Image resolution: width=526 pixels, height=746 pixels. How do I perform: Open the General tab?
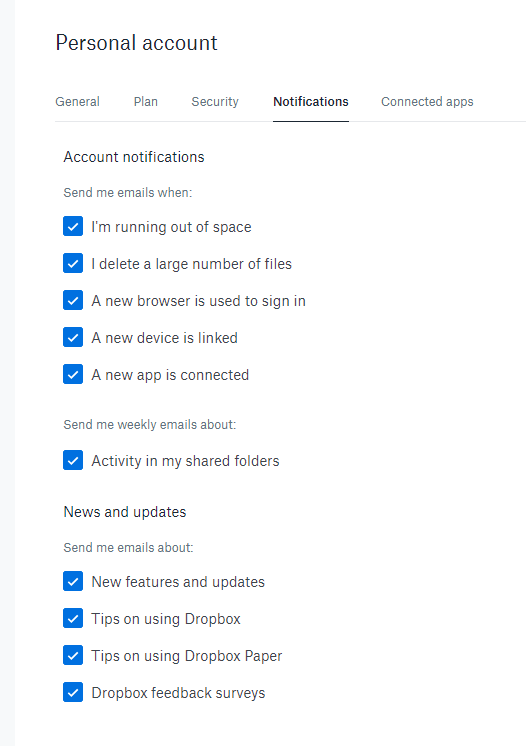point(77,102)
